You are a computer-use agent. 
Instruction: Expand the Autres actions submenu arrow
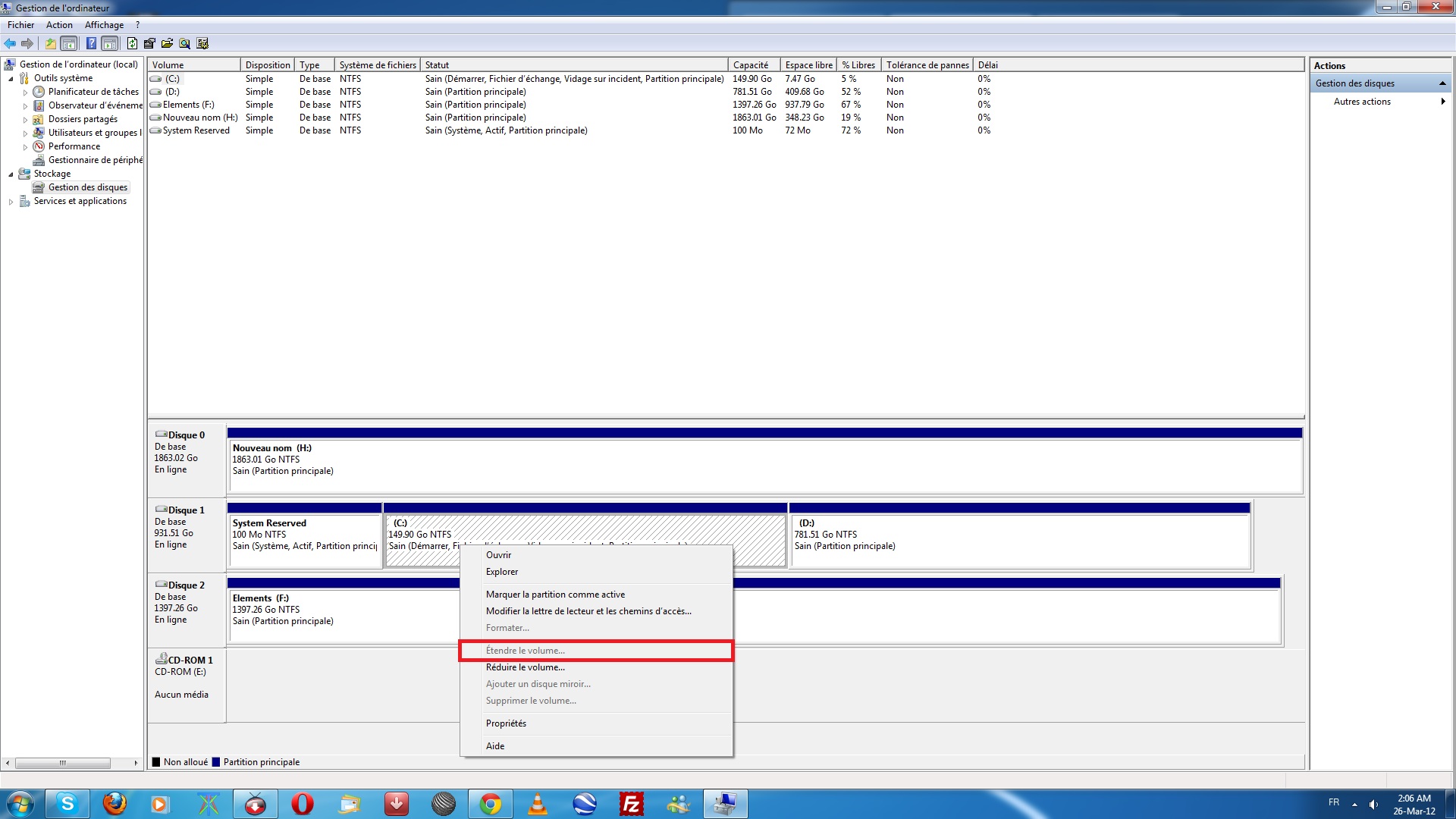point(1442,102)
